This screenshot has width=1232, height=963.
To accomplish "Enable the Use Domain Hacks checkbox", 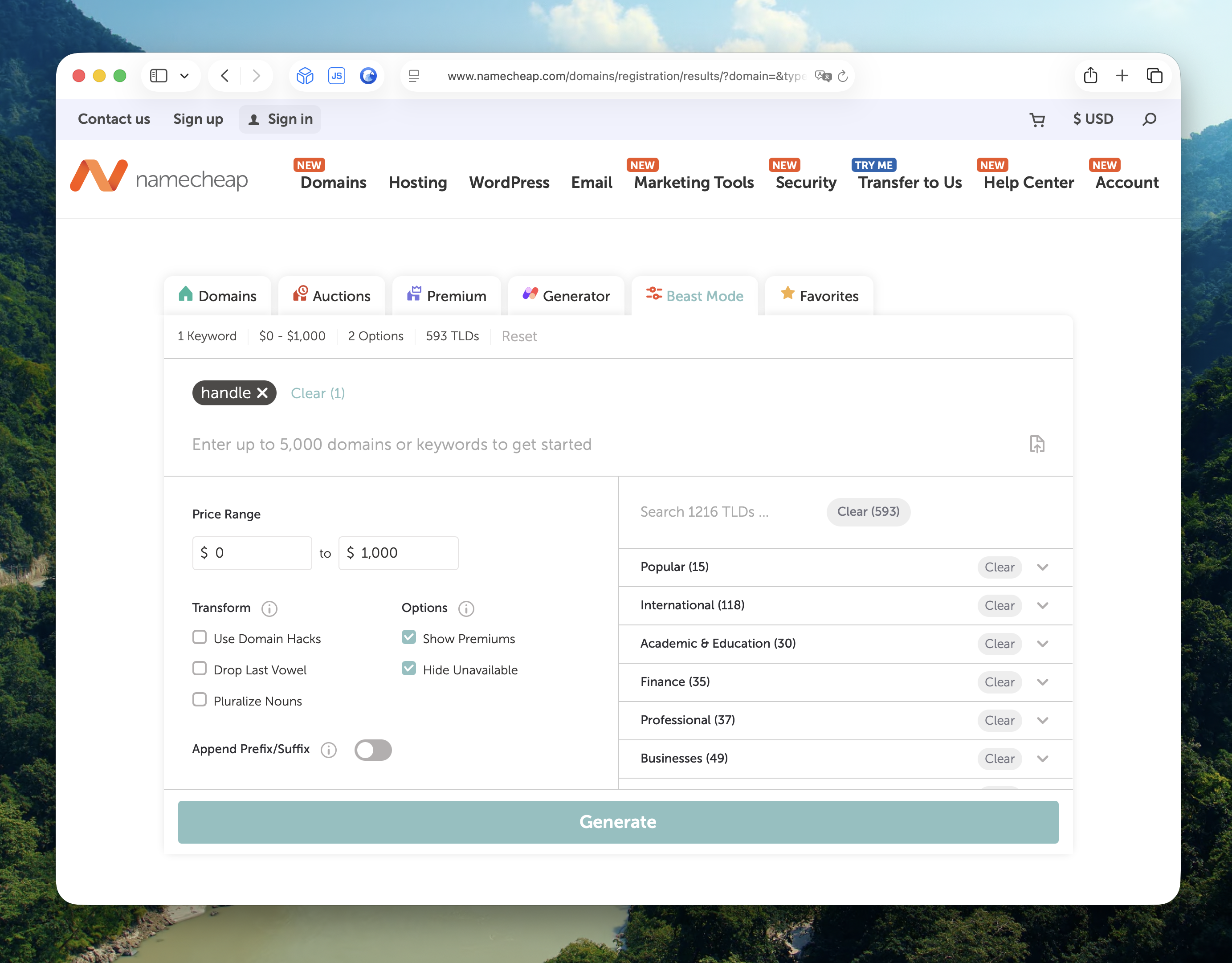I will tap(199, 637).
